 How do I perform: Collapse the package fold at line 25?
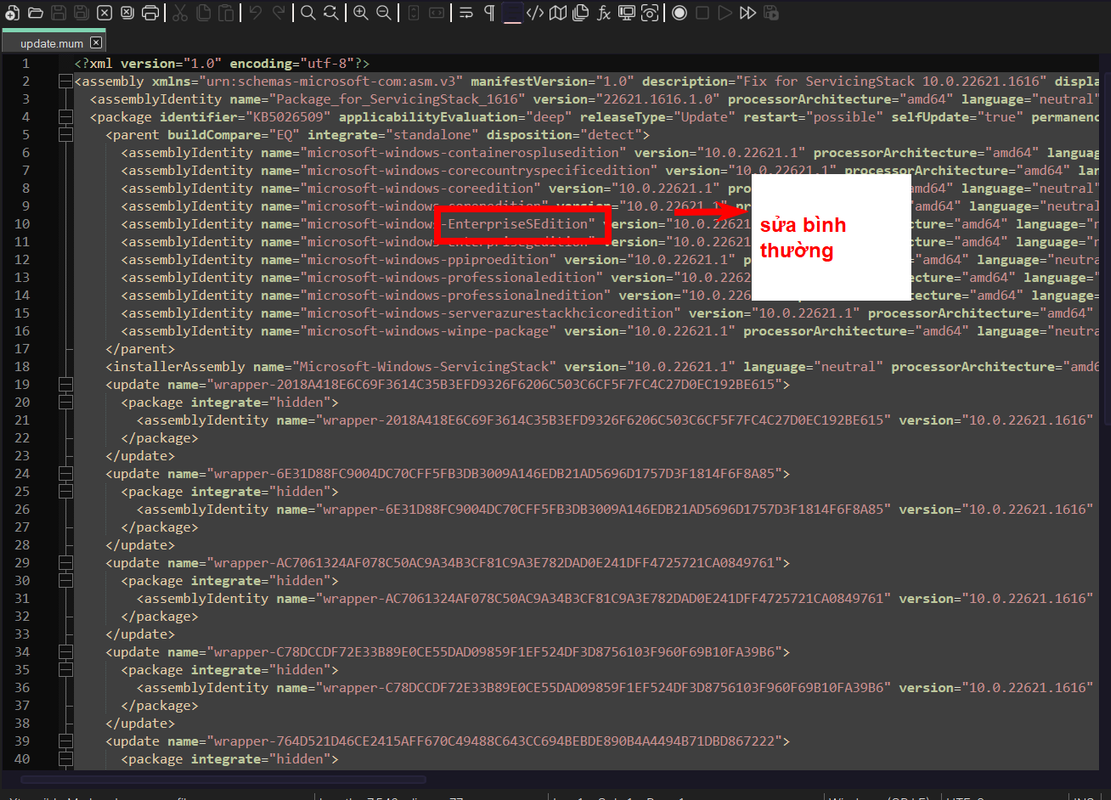coord(65,491)
